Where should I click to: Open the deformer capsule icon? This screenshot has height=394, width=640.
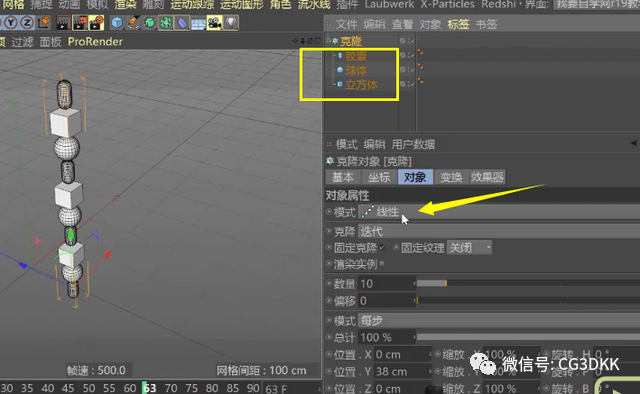pyautogui.click(x=182, y=23)
